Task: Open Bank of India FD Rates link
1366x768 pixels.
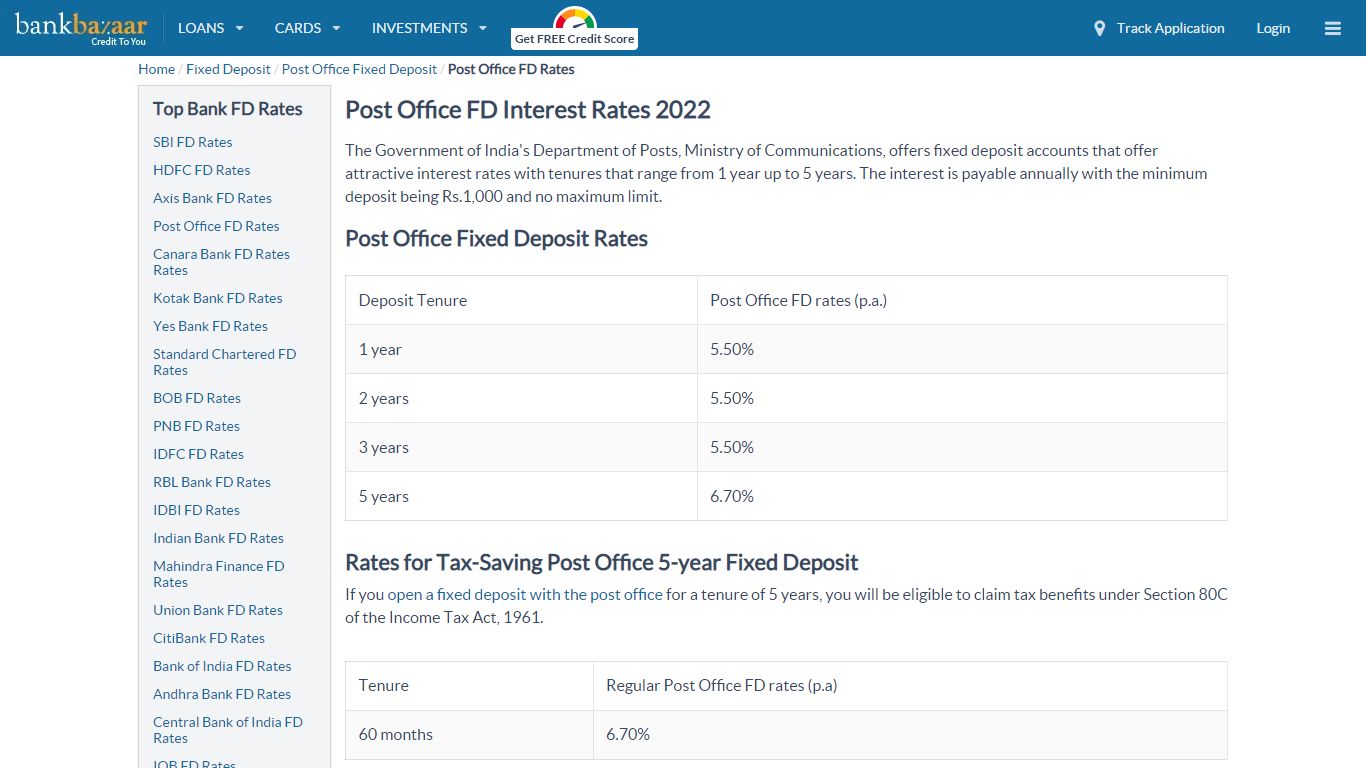Action: pyautogui.click(x=222, y=666)
